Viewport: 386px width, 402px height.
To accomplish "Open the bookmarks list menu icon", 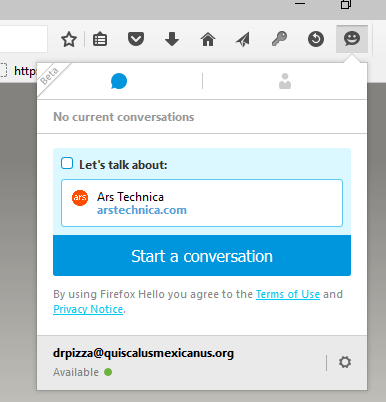I will pyautogui.click(x=100, y=40).
